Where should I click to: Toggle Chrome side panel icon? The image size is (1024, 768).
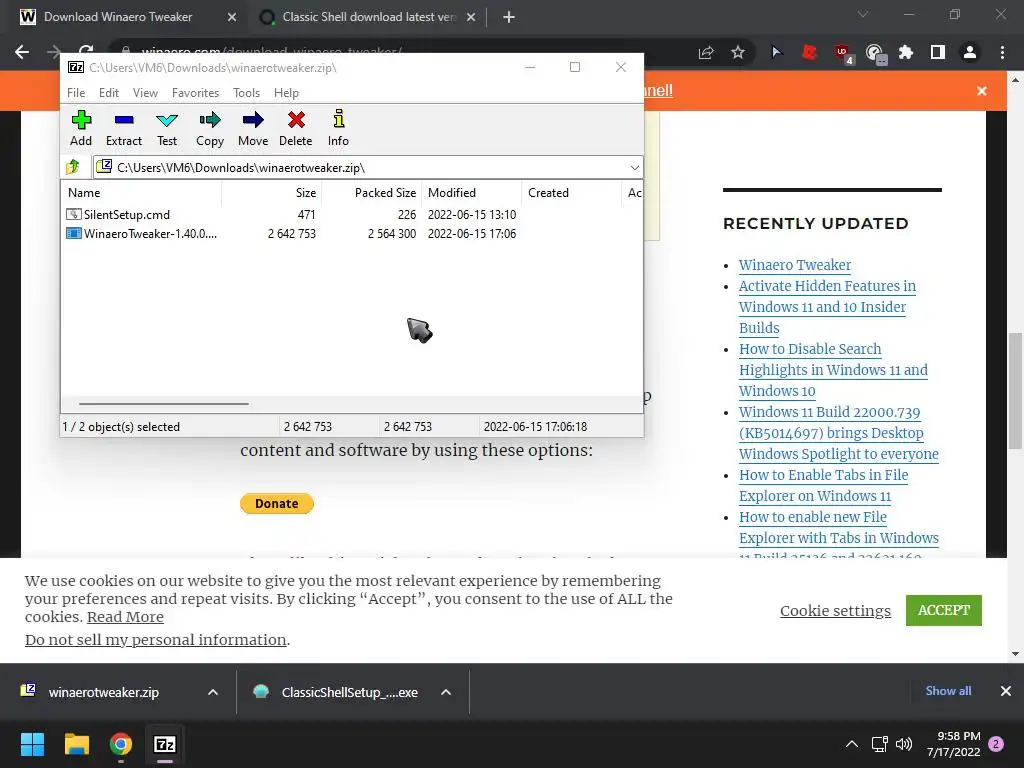[938, 52]
